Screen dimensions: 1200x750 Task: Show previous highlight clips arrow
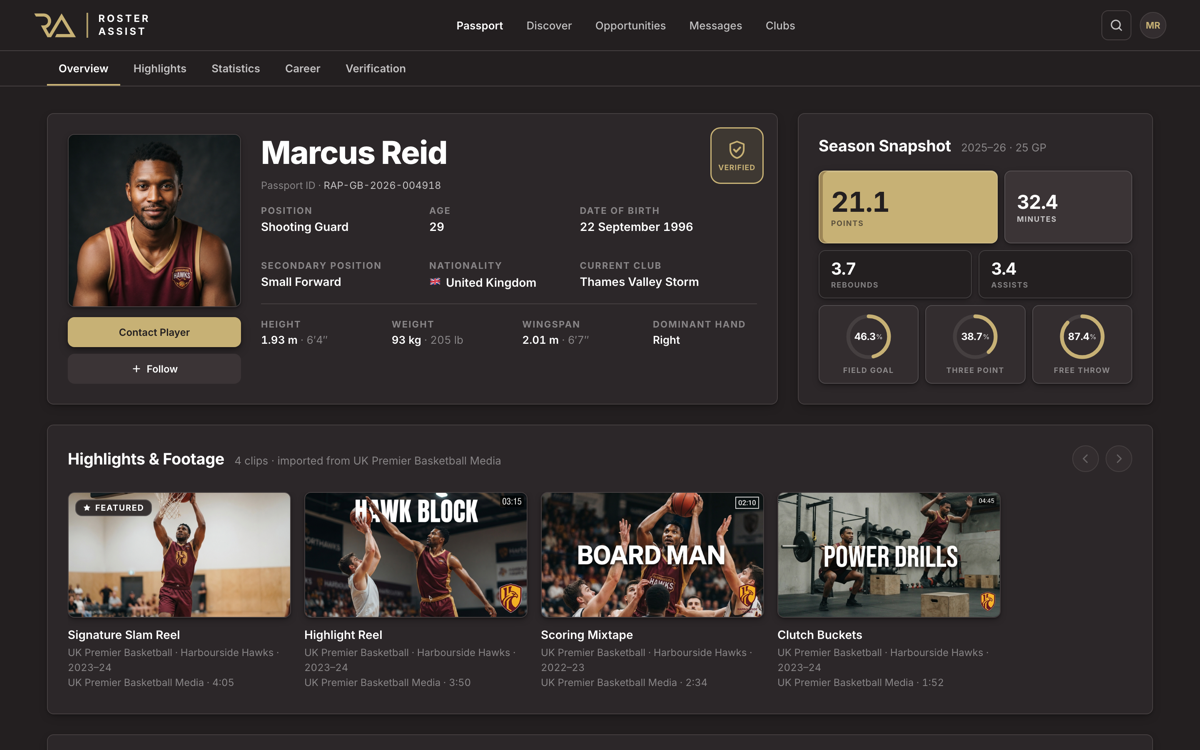[x=1085, y=459]
